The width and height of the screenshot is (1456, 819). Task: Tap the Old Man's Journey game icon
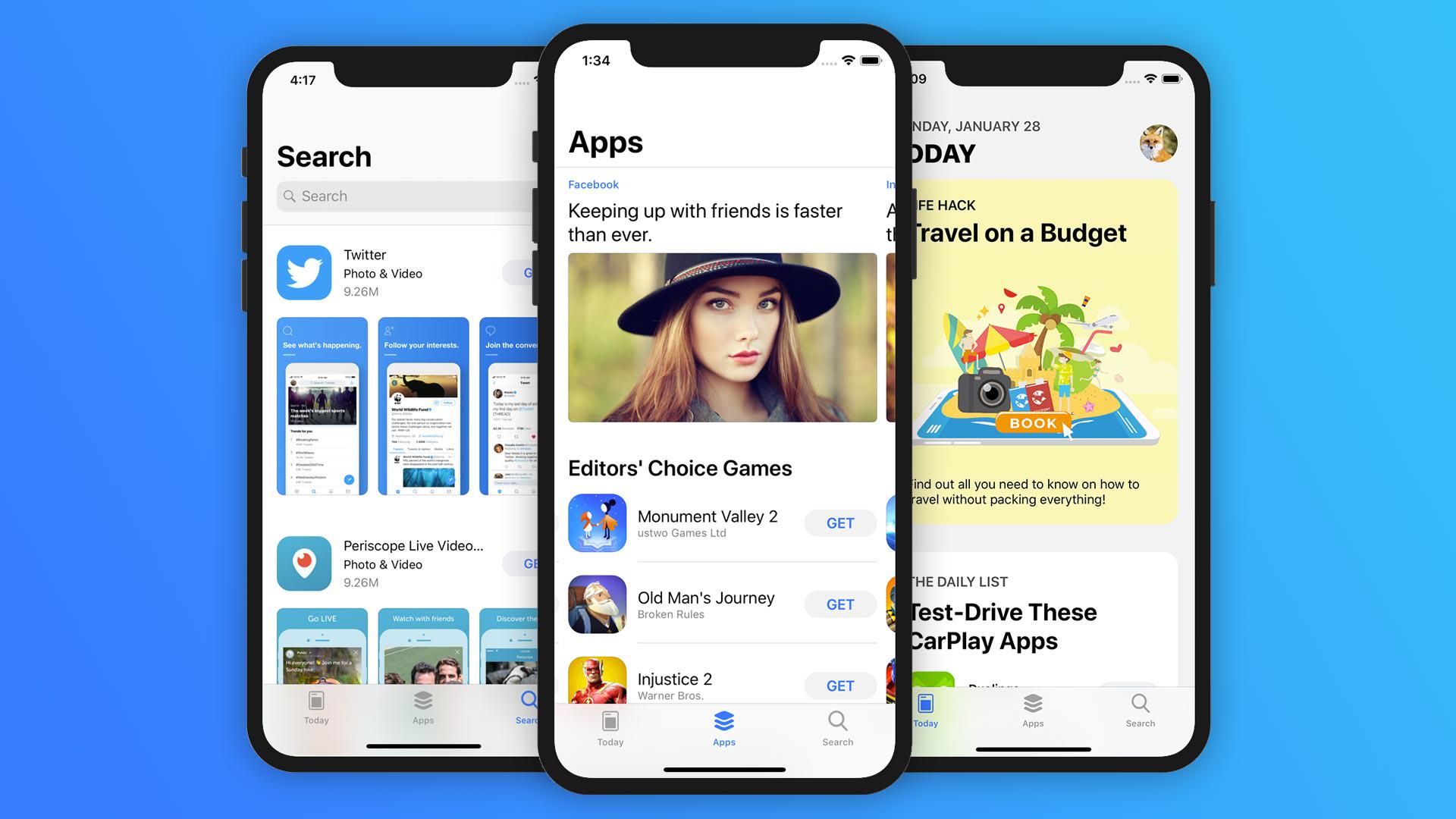(595, 604)
